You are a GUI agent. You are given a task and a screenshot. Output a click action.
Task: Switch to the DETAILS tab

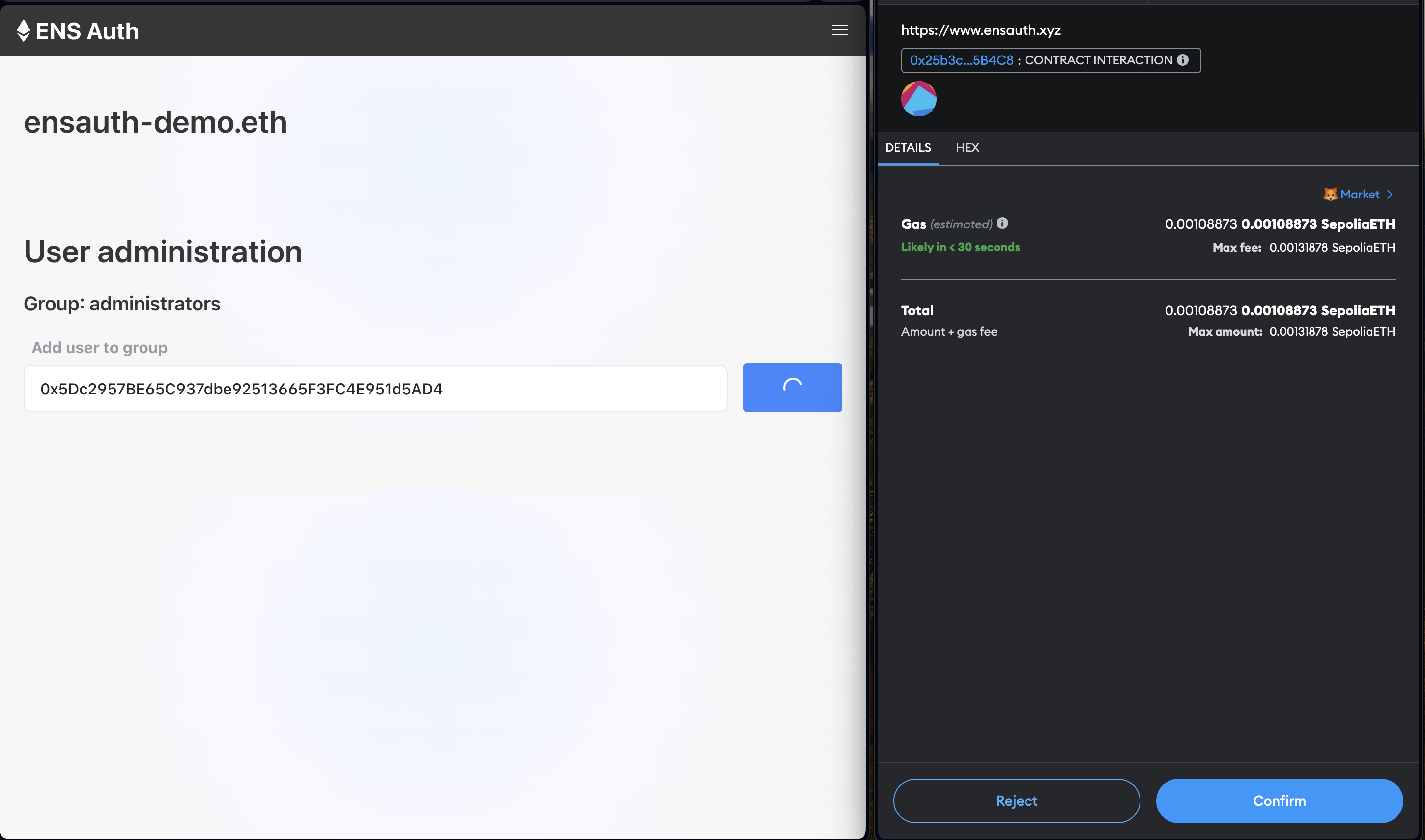pos(908,148)
